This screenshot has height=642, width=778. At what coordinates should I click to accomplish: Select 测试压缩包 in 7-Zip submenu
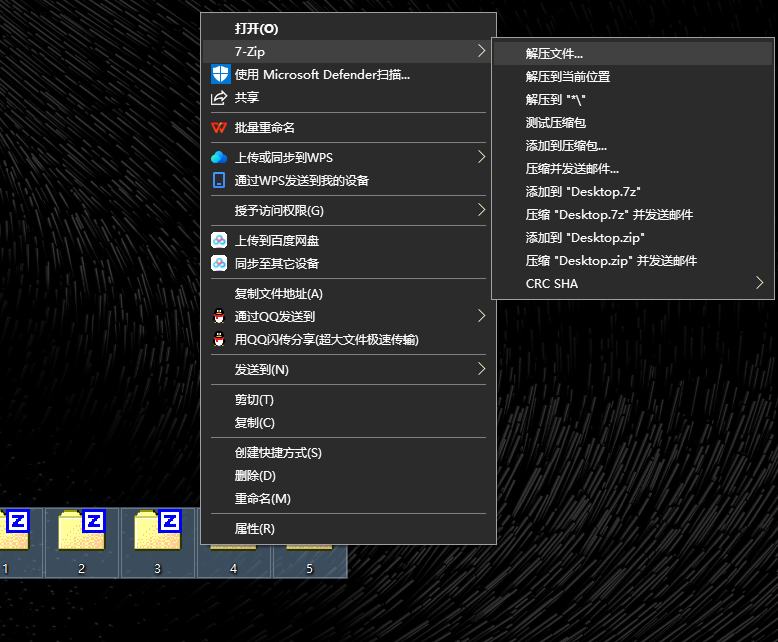click(x=633, y=123)
